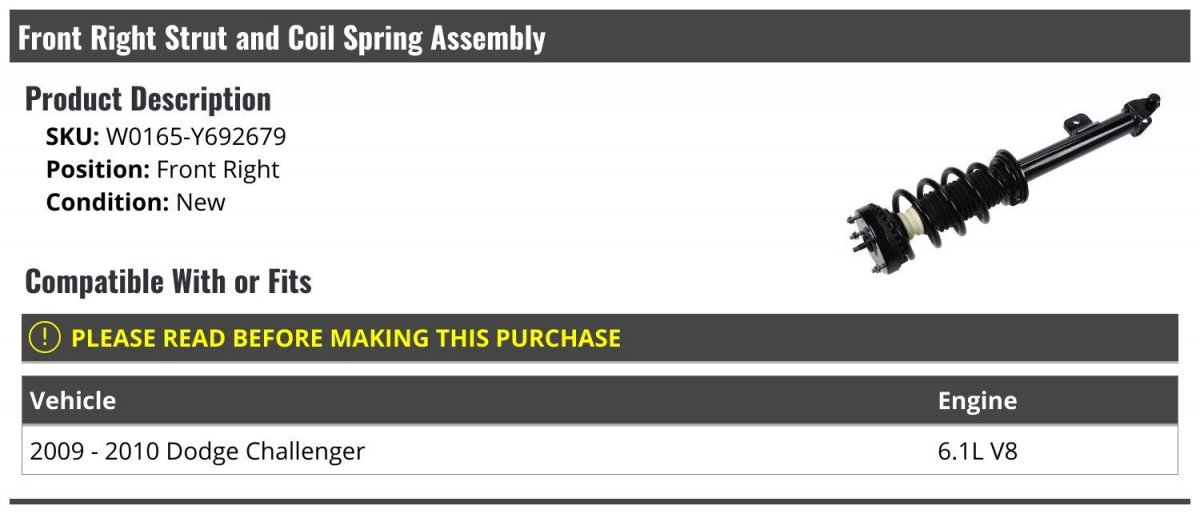The image size is (1200, 514).
Task: Select the Vehicle column header
Action: coord(73,401)
